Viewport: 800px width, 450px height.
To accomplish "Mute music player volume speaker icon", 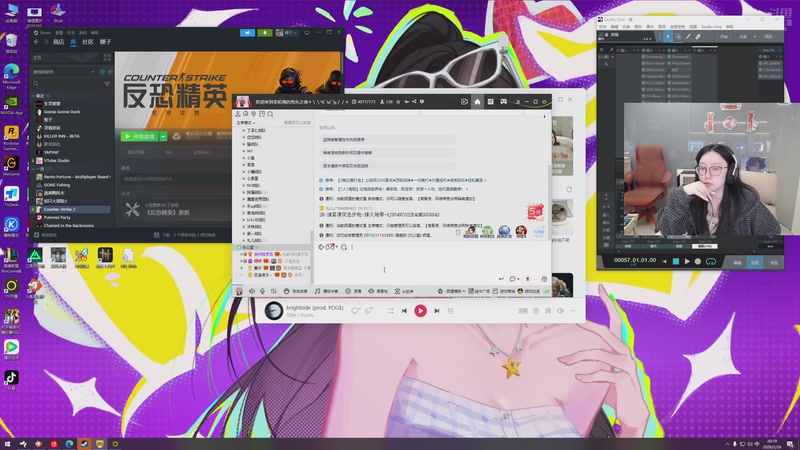I will pyautogui.click(x=560, y=311).
